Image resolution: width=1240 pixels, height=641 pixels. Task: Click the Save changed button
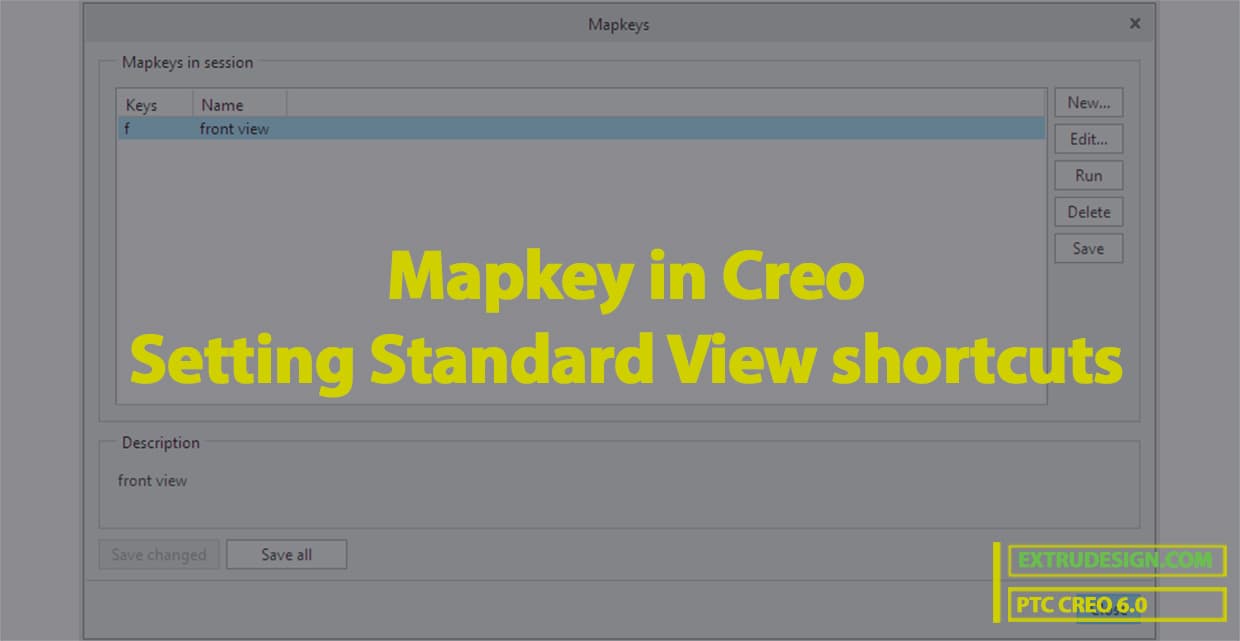pyautogui.click(x=159, y=554)
